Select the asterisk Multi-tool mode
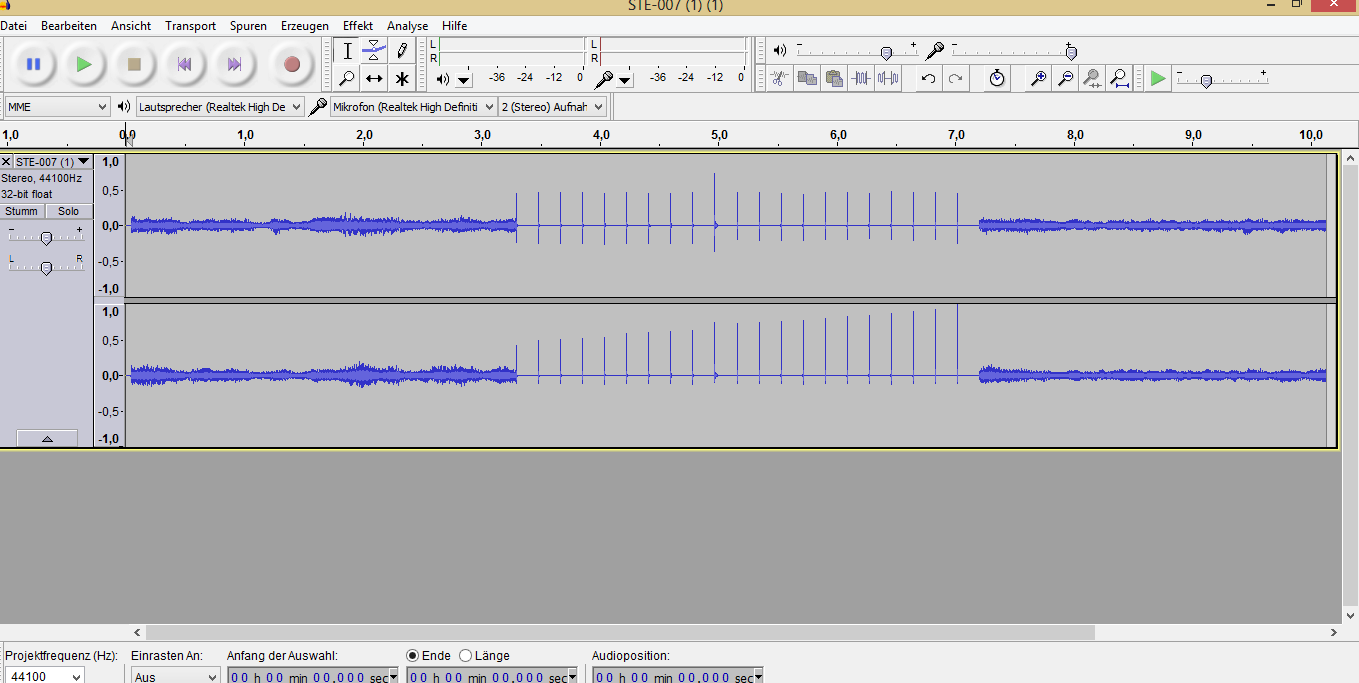This screenshot has width=1359, height=683. pos(401,78)
